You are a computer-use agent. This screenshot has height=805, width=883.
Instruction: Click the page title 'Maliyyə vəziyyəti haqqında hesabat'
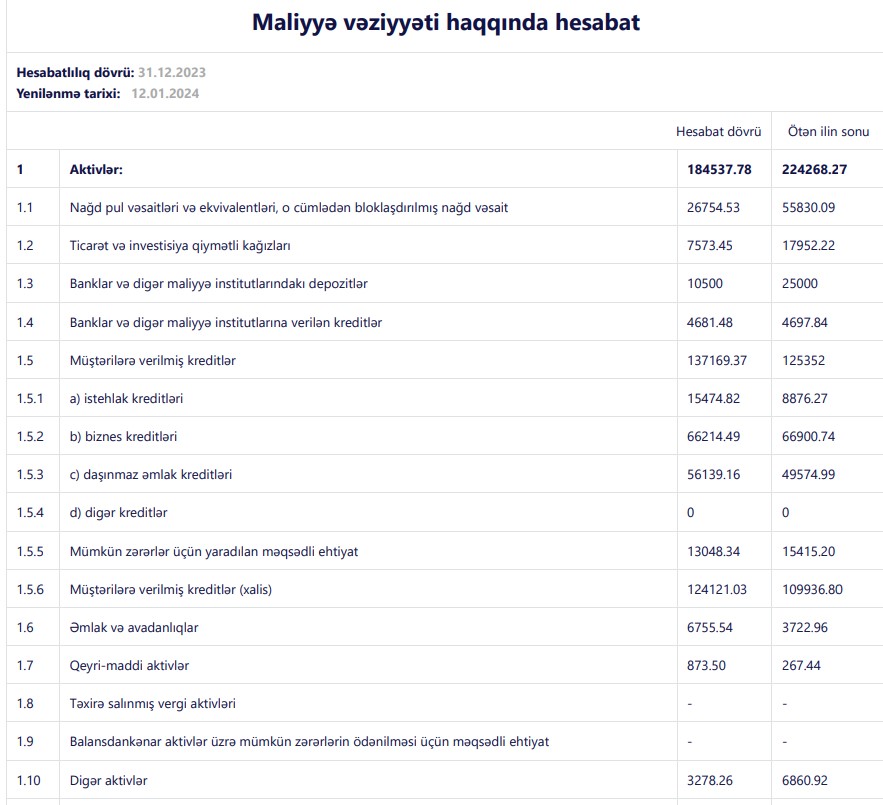(445, 23)
